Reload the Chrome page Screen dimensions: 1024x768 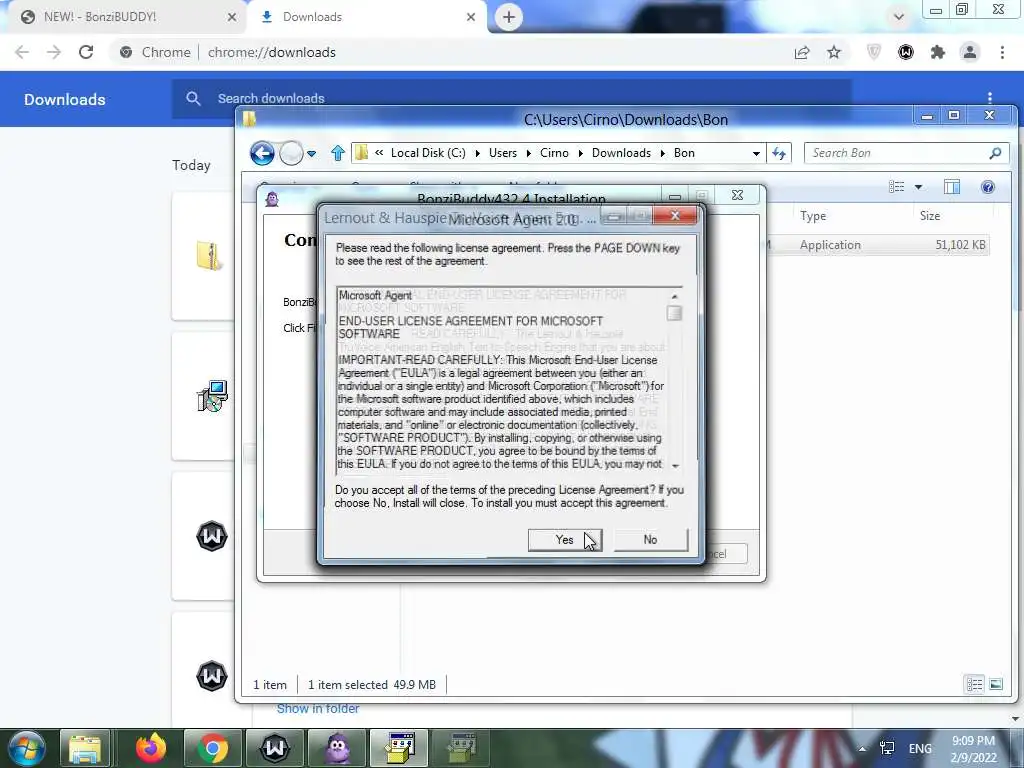tap(86, 52)
